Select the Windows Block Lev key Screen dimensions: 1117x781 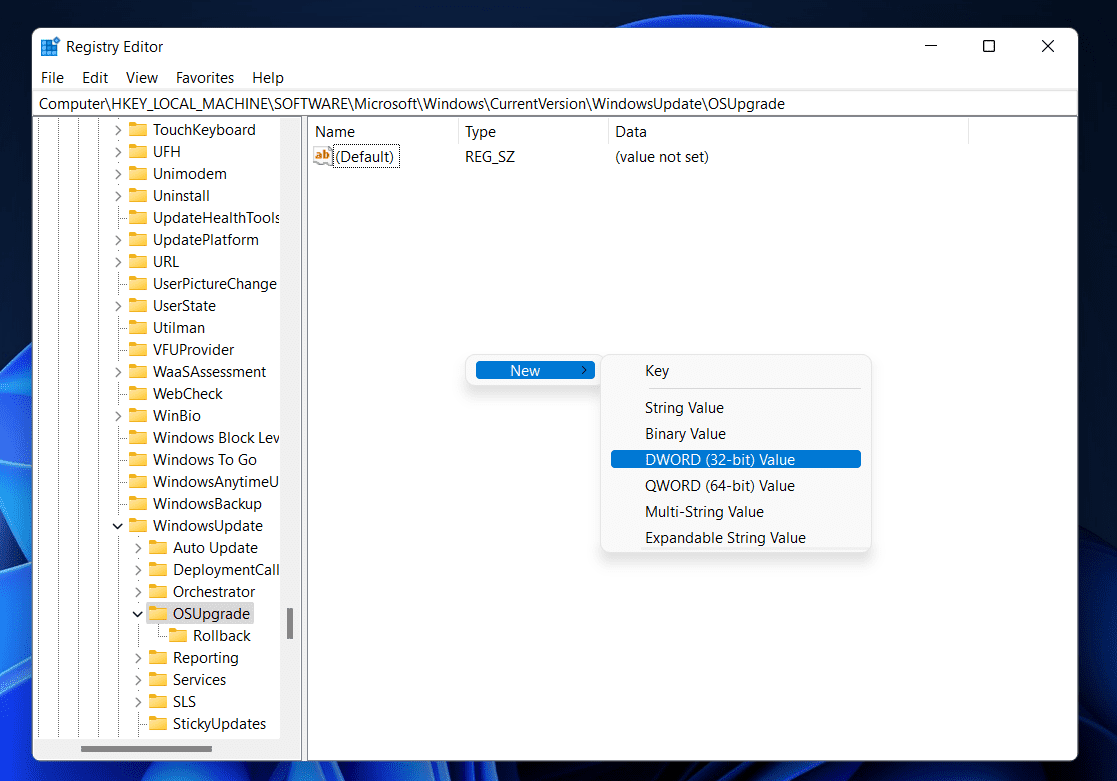point(216,438)
